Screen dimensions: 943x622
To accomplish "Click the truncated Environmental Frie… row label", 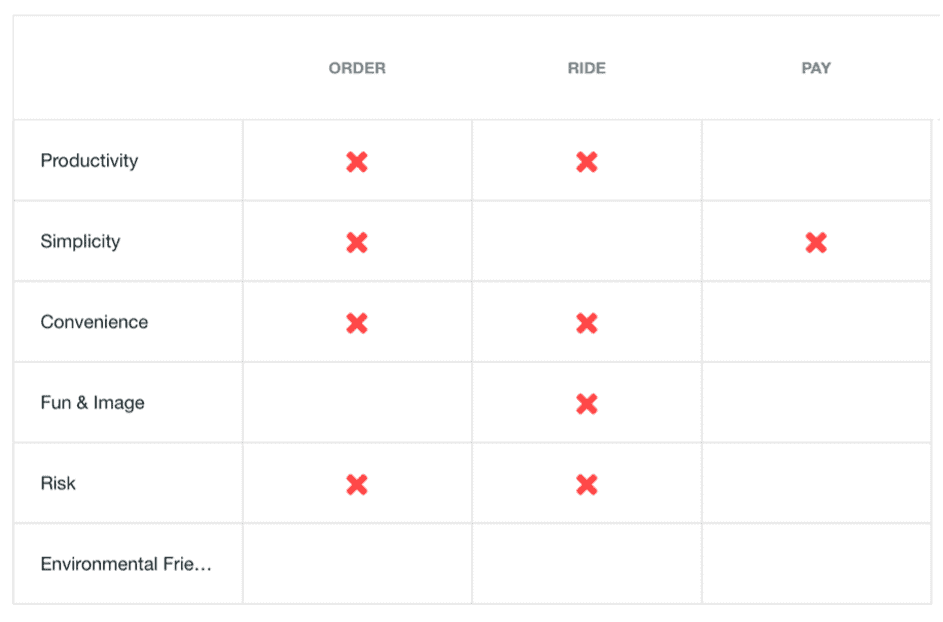I will pyautogui.click(x=126, y=564).
